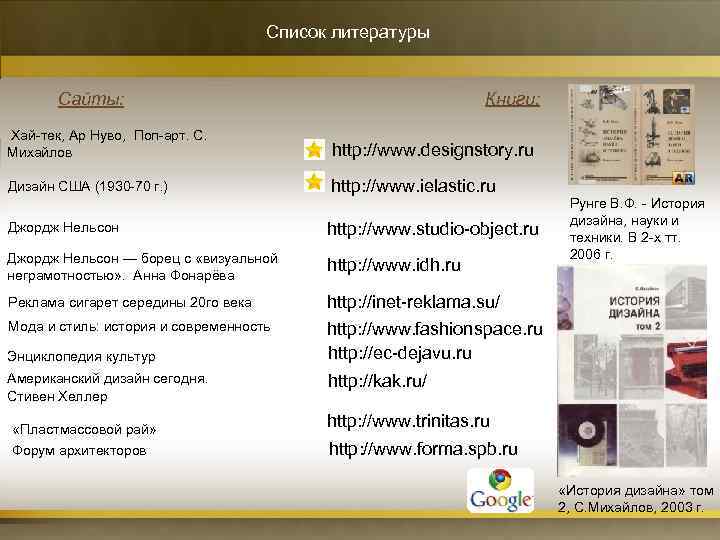Go to http://www.fashionspace.ru link

tap(435, 329)
